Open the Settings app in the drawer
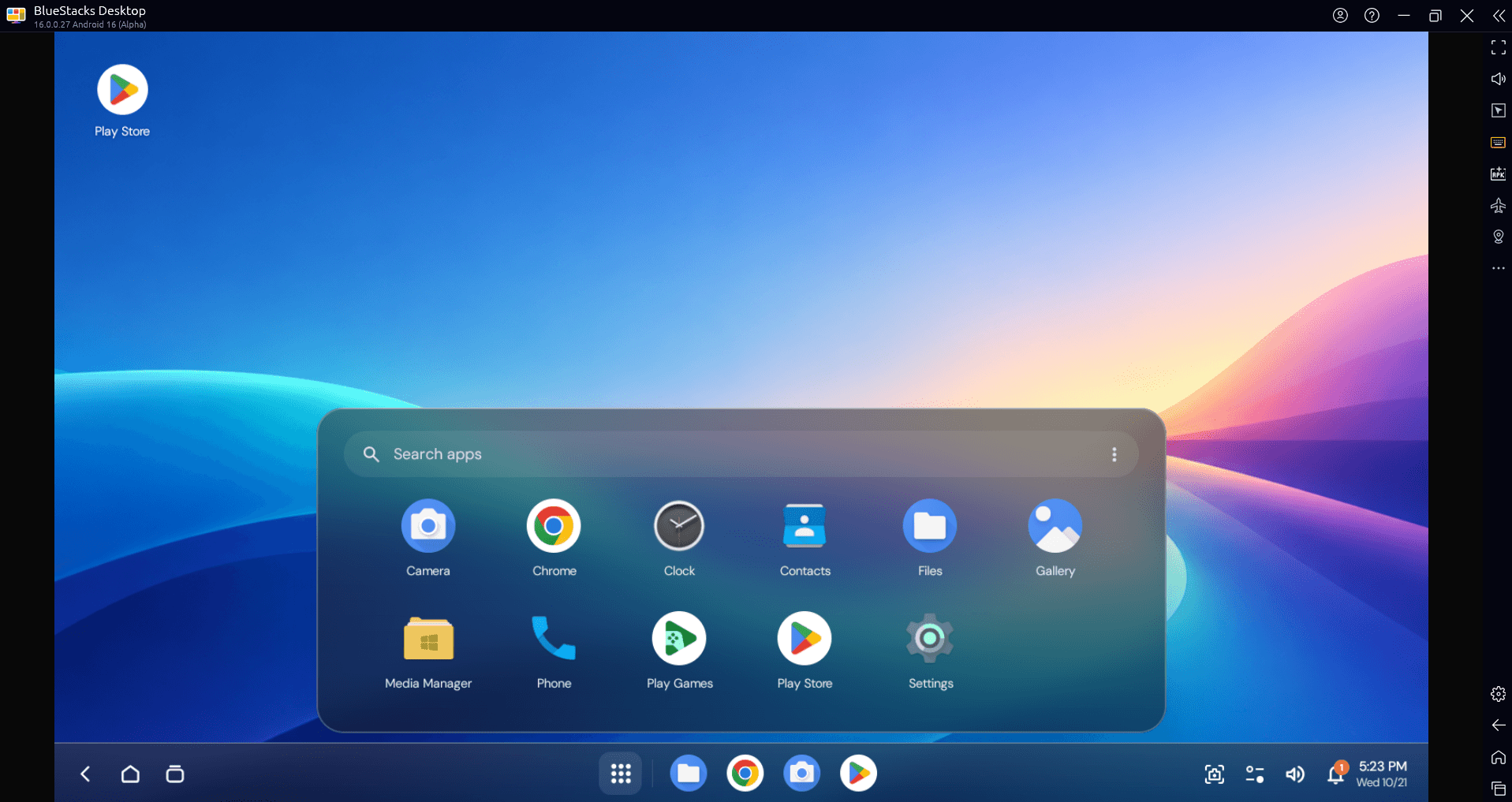Image resolution: width=1512 pixels, height=802 pixels. 930,639
